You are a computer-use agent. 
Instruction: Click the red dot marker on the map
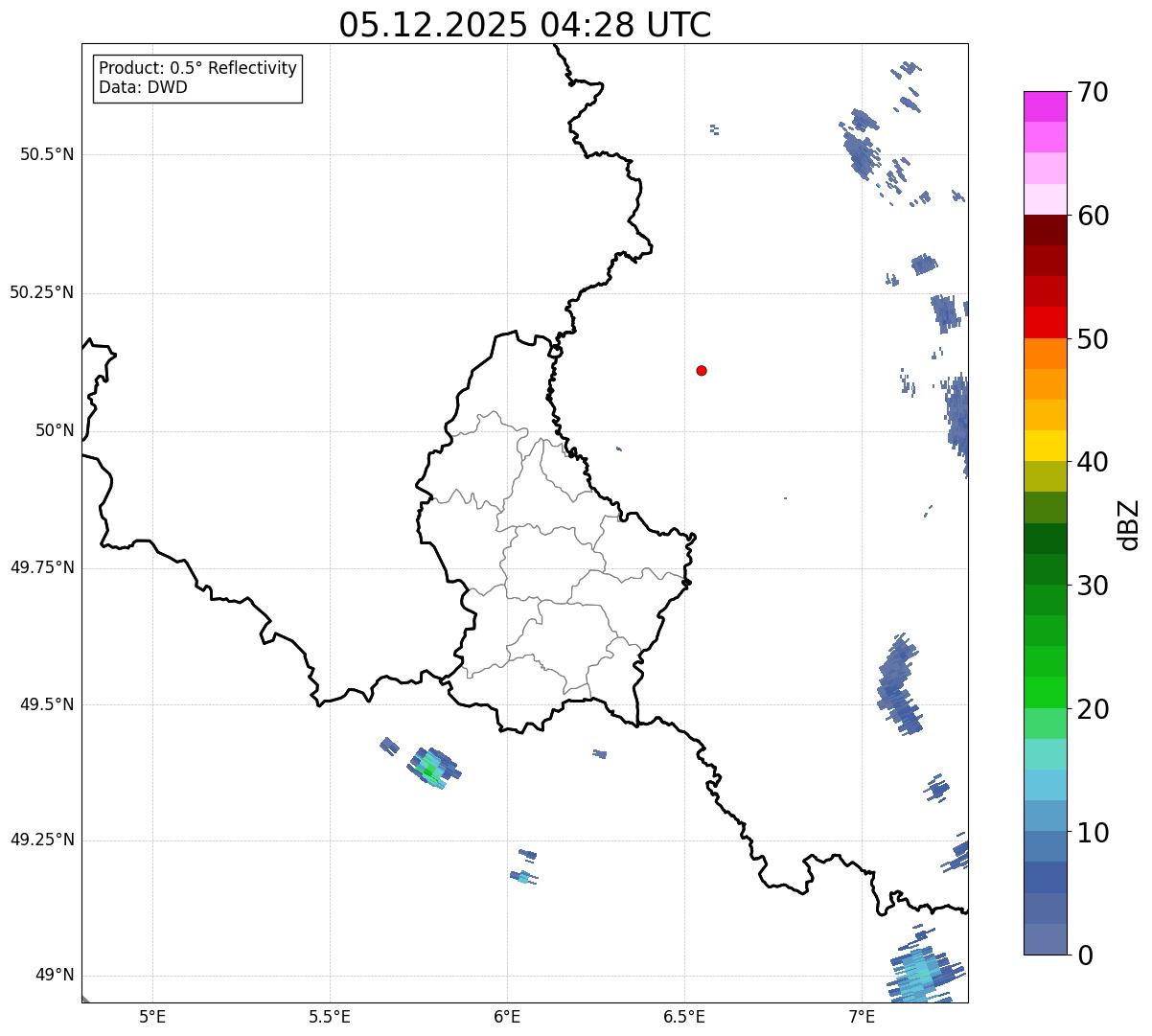point(702,370)
